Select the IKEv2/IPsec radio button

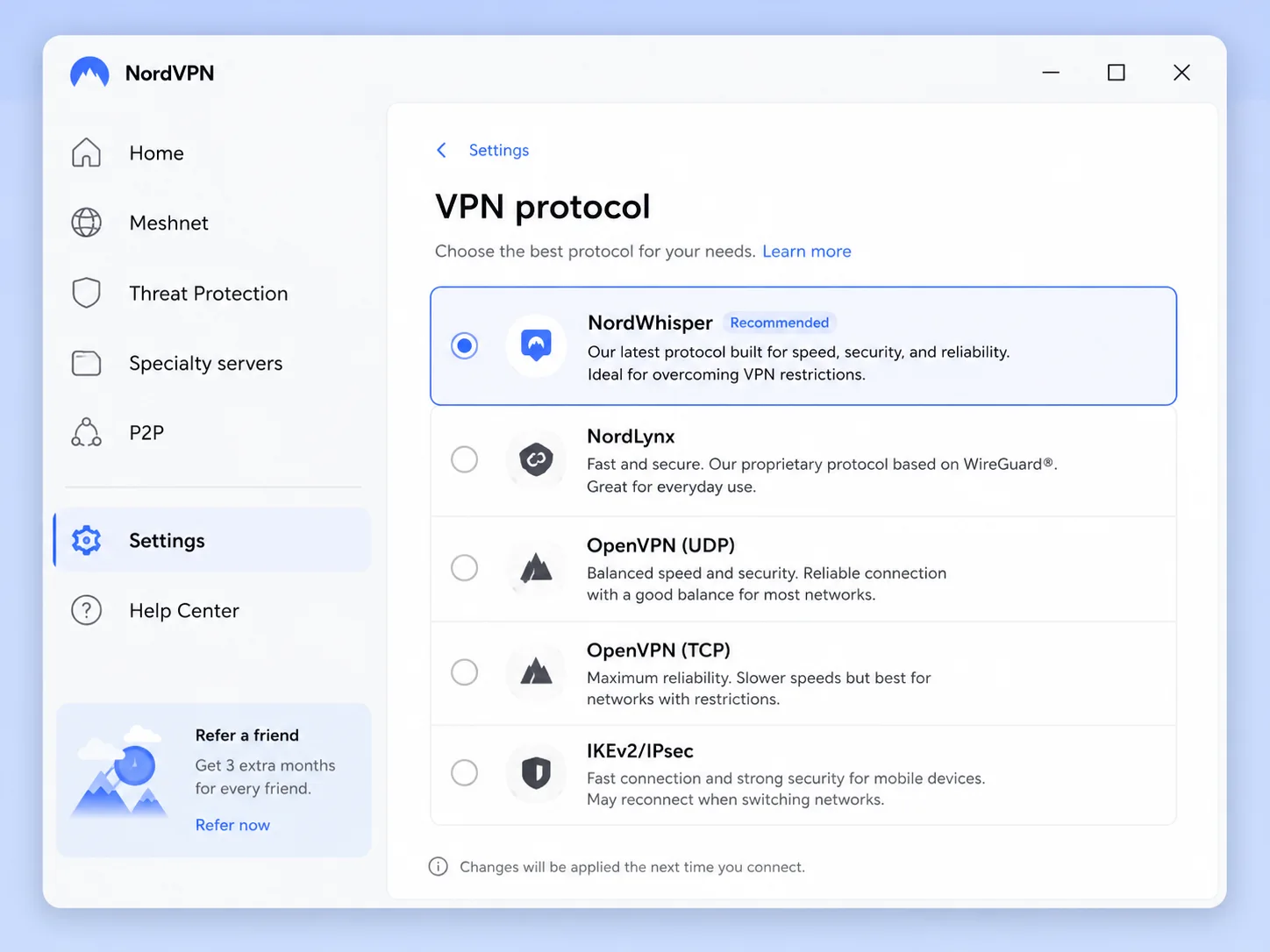point(464,773)
